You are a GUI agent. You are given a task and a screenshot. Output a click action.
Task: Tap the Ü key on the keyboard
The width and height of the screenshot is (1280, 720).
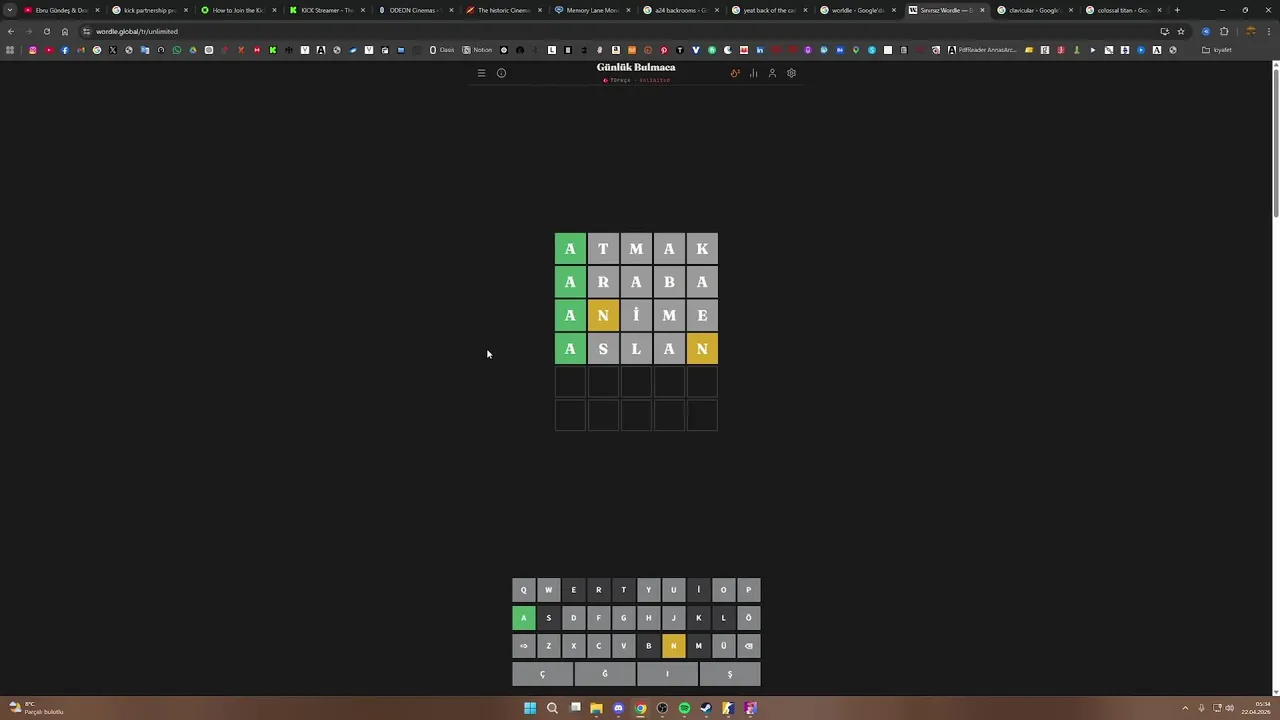pos(723,646)
